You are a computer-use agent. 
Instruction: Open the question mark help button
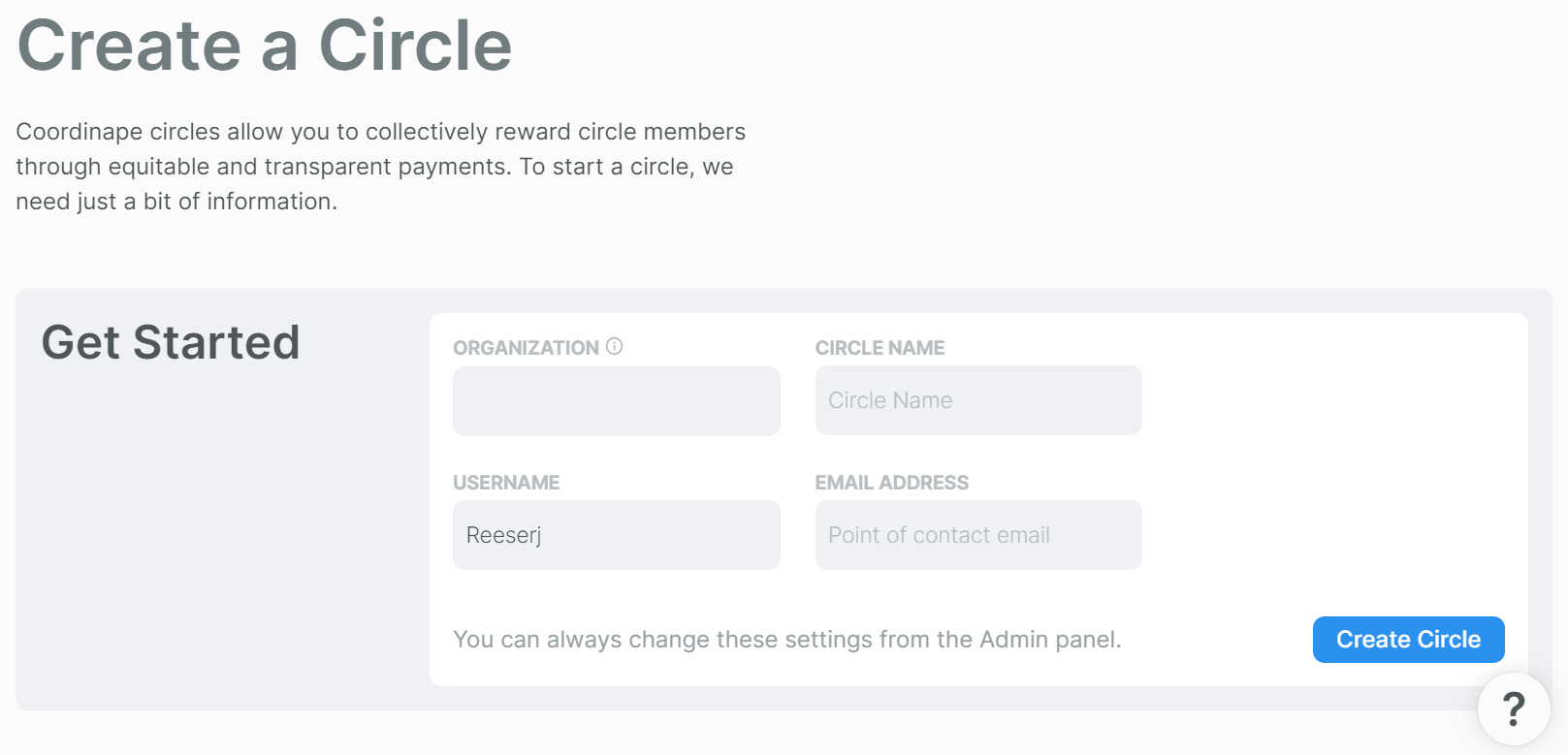point(1514,709)
